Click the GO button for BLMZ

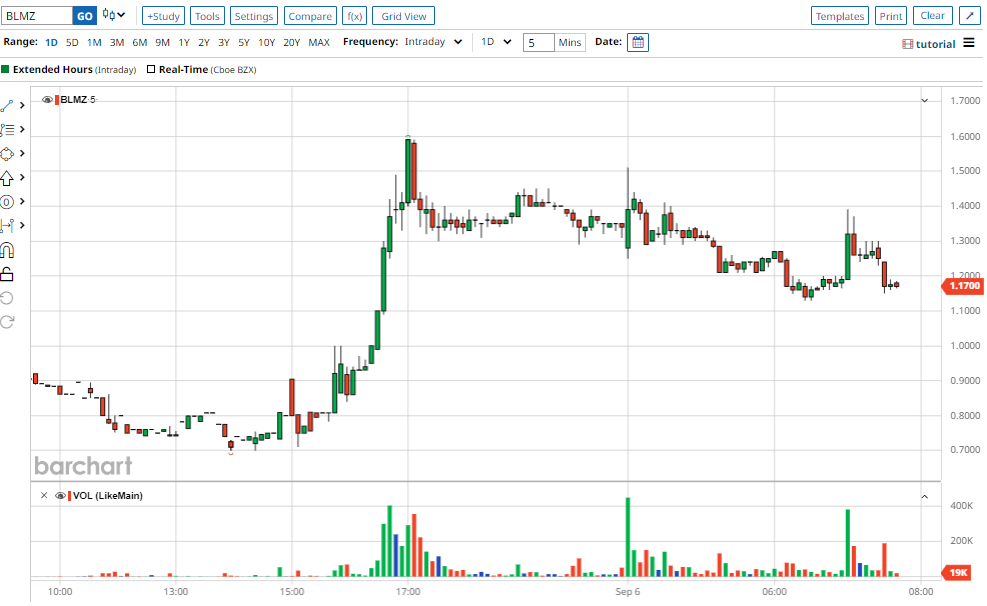pos(84,16)
